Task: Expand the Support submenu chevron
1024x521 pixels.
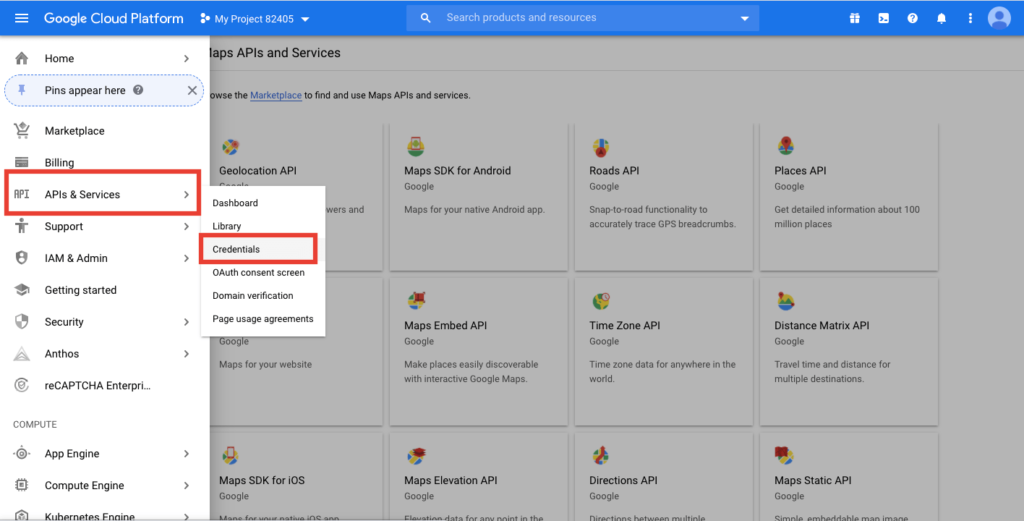Action: pyautogui.click(x=186, y=227)
